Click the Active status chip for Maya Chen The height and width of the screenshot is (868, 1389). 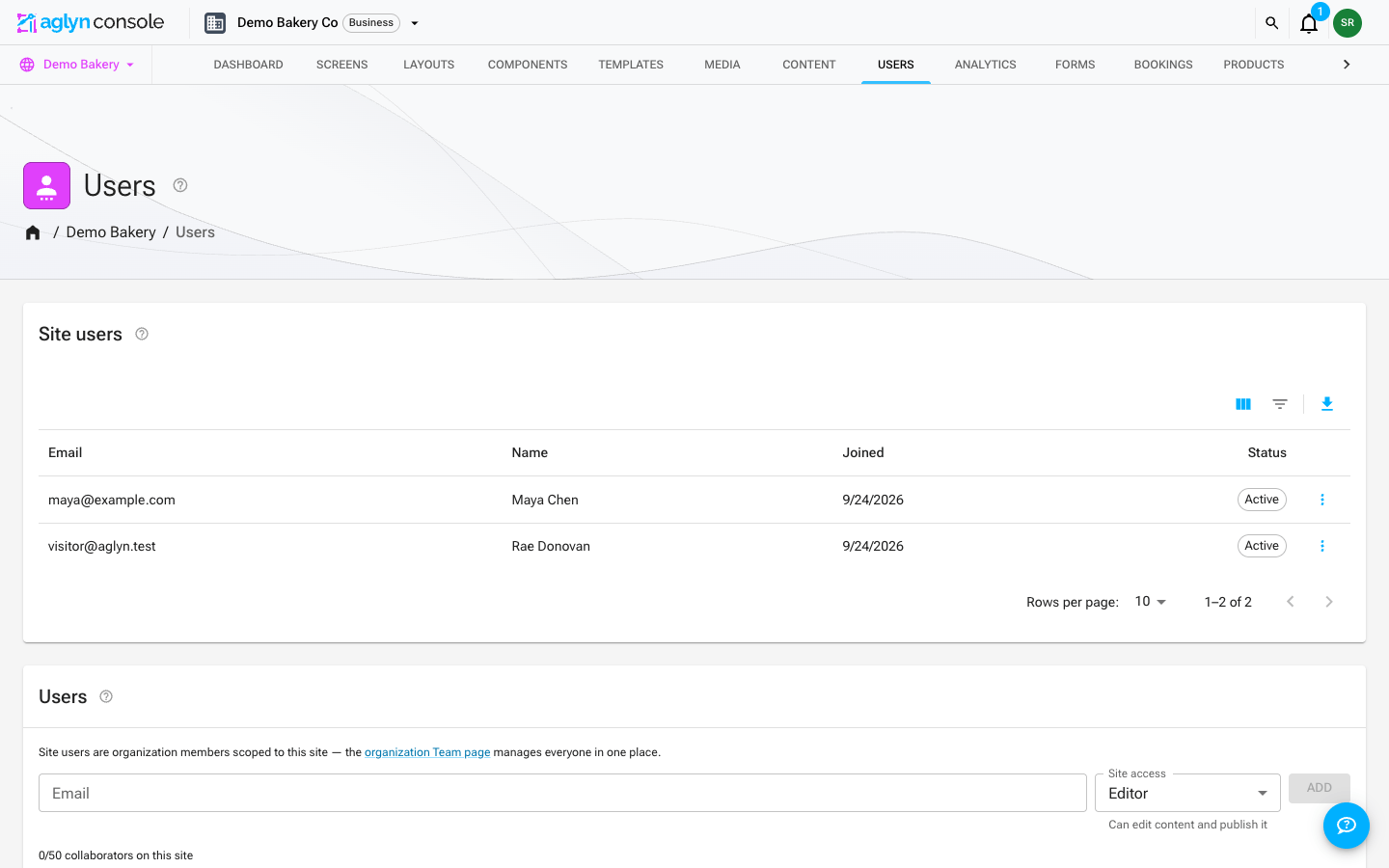(1262, 500)
